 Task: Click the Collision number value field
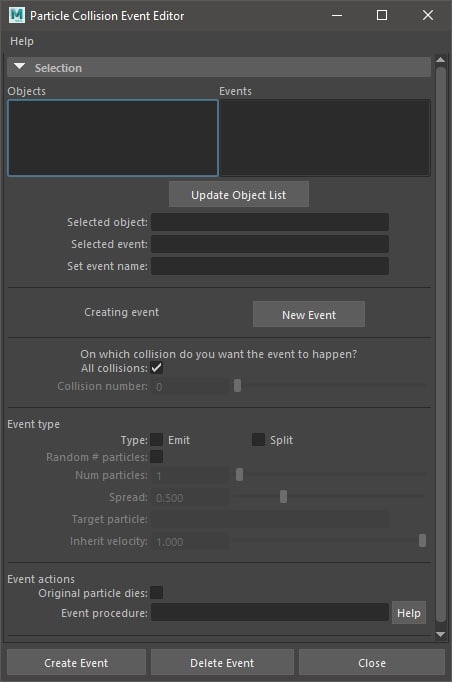click(x=190, y=386)
